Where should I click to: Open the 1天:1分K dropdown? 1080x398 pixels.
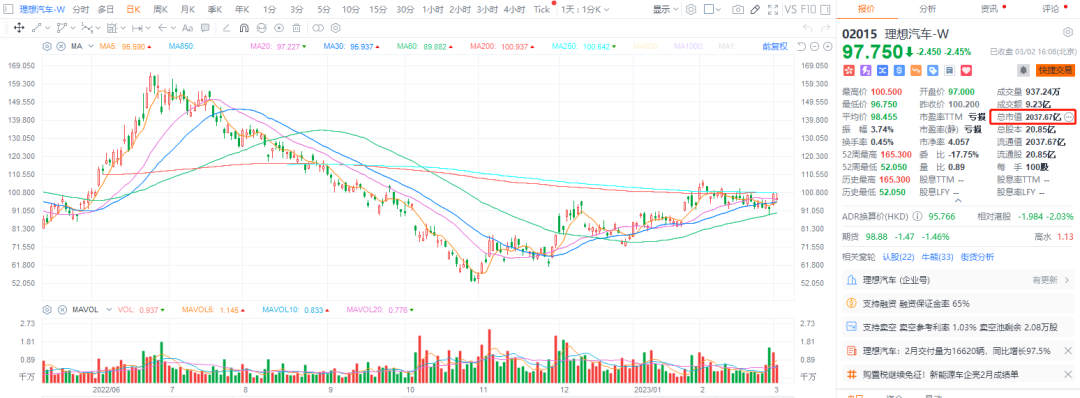(x=585, y=10)
